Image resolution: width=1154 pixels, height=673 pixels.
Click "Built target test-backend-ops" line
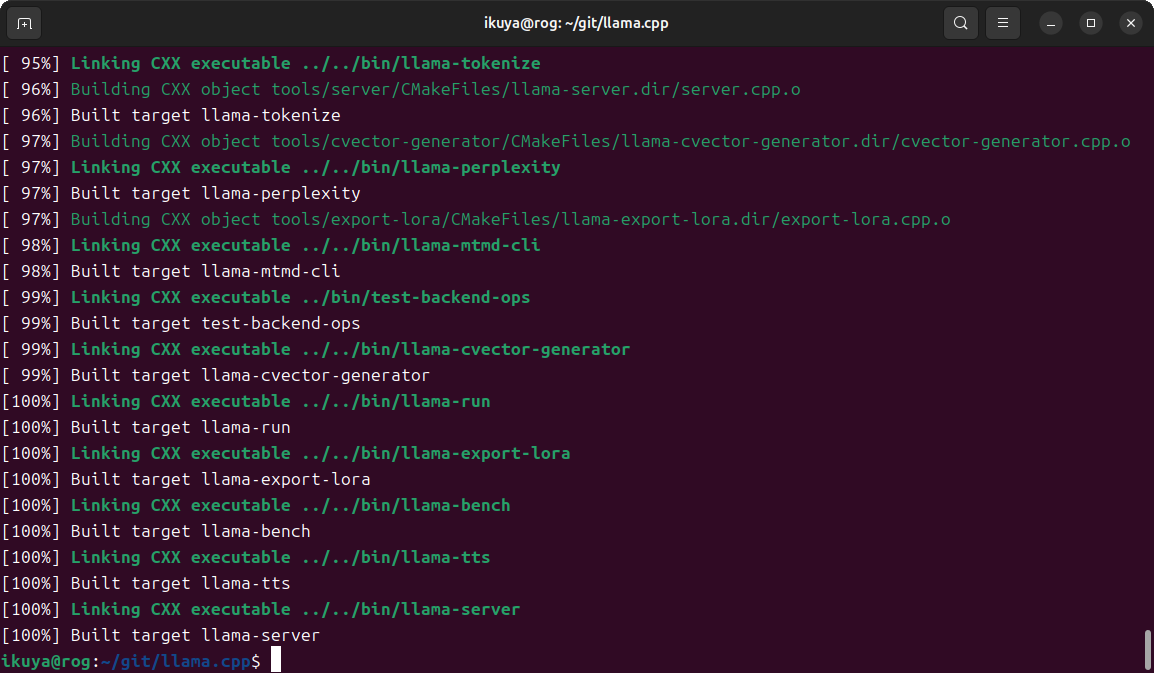216,323
